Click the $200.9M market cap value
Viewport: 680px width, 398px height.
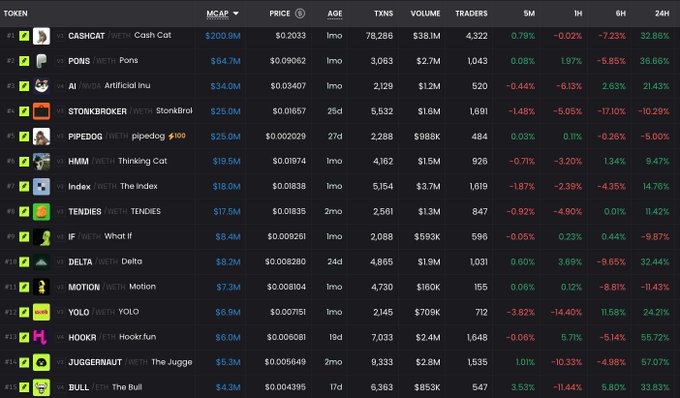[x=222, y=36]
